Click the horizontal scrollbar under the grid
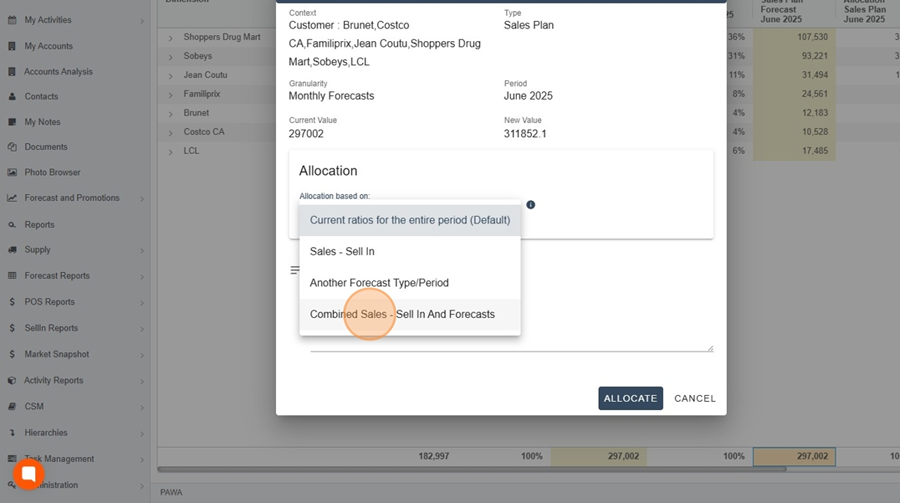This screenshot has height=503, width=900. [x=472, y=469]
